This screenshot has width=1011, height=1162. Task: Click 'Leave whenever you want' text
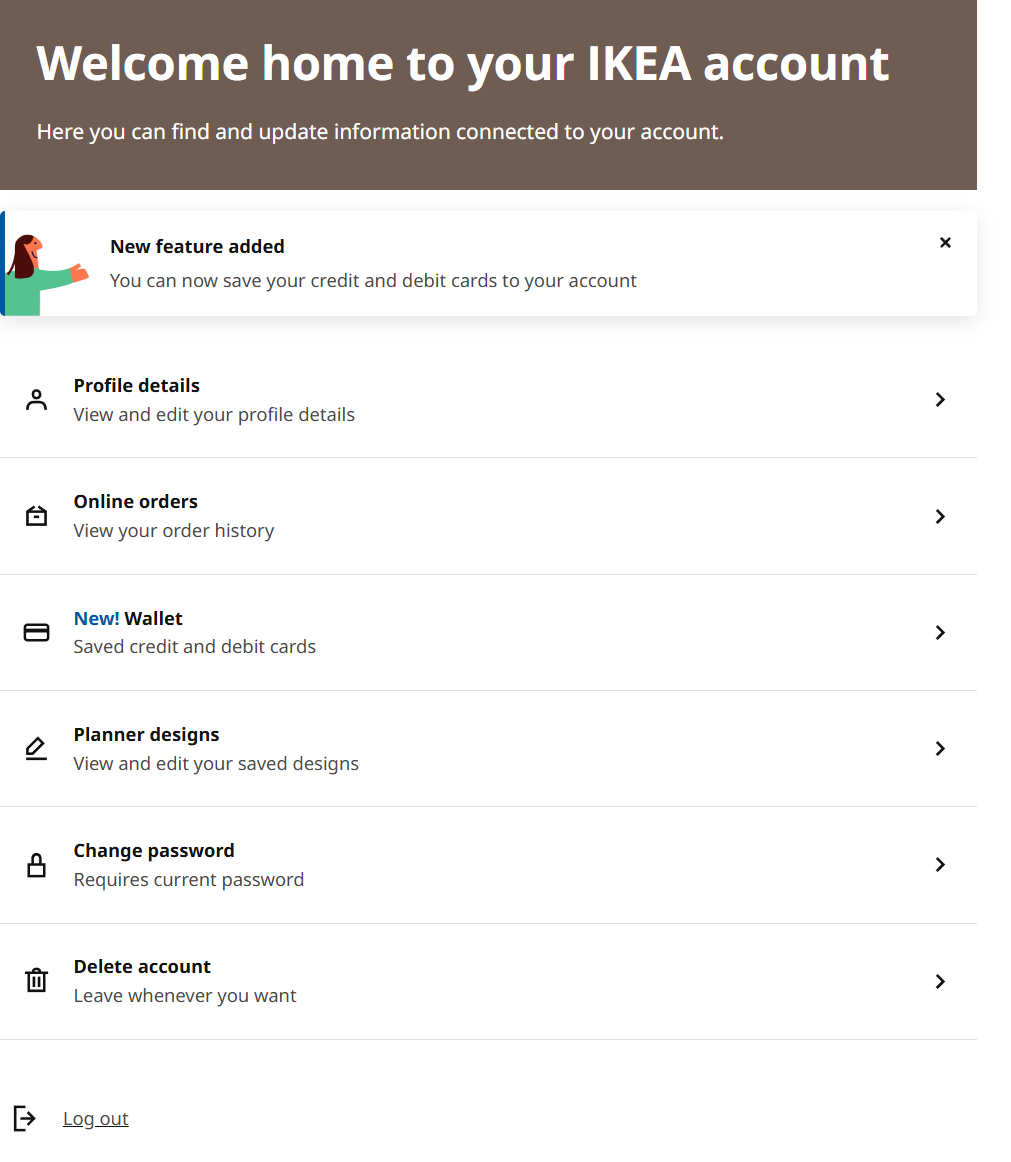tap(185, 995)
